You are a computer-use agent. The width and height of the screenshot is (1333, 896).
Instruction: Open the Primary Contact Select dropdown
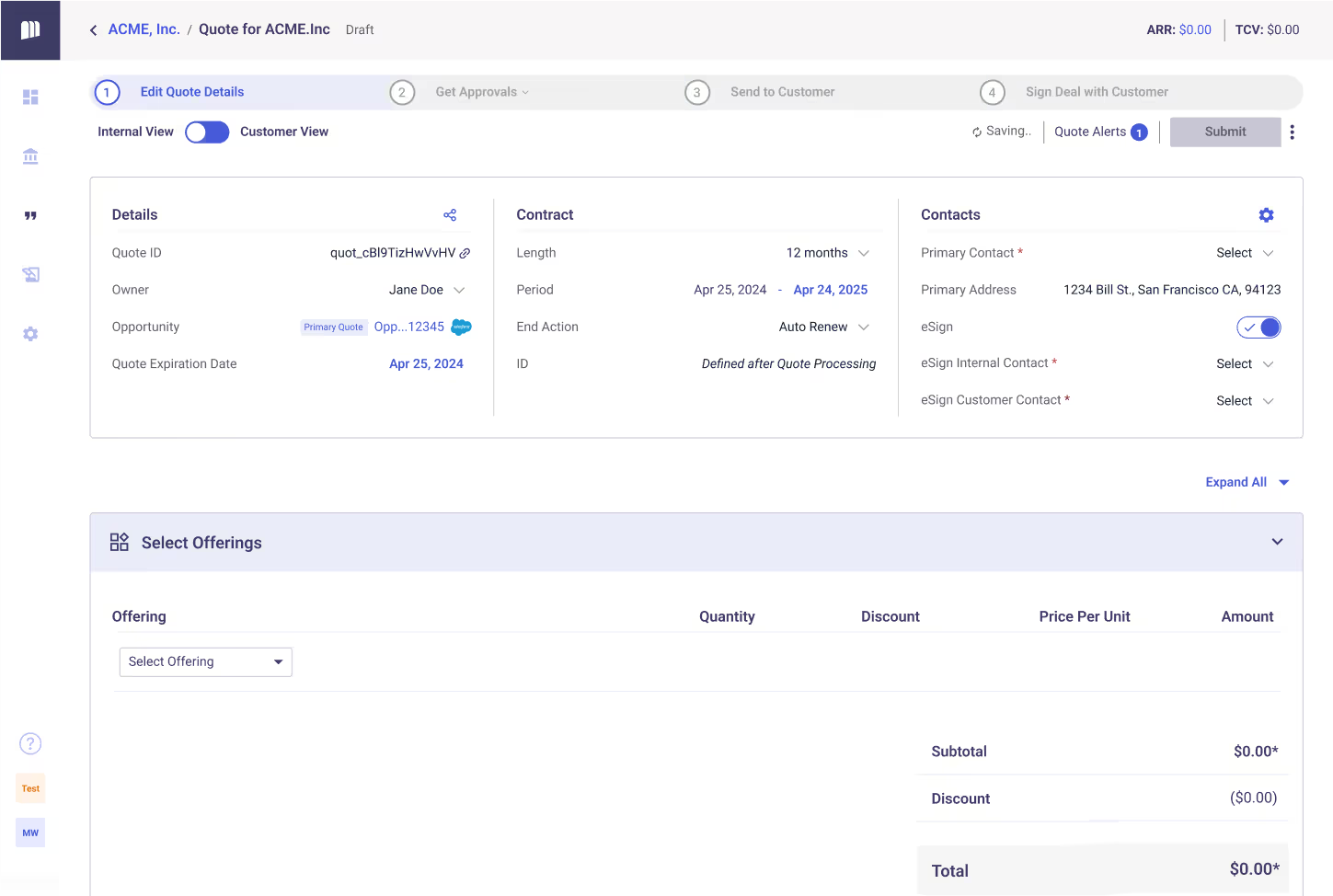[1245, 253]
